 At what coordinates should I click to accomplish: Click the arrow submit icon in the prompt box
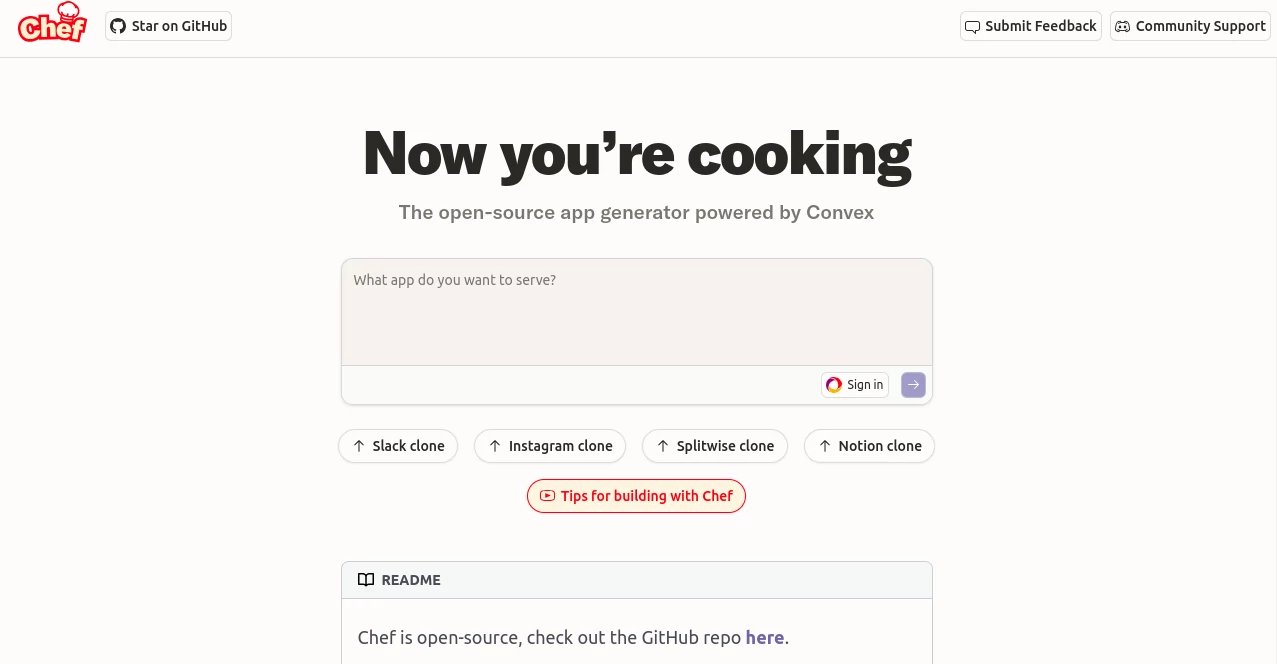(x=912, y=385)
